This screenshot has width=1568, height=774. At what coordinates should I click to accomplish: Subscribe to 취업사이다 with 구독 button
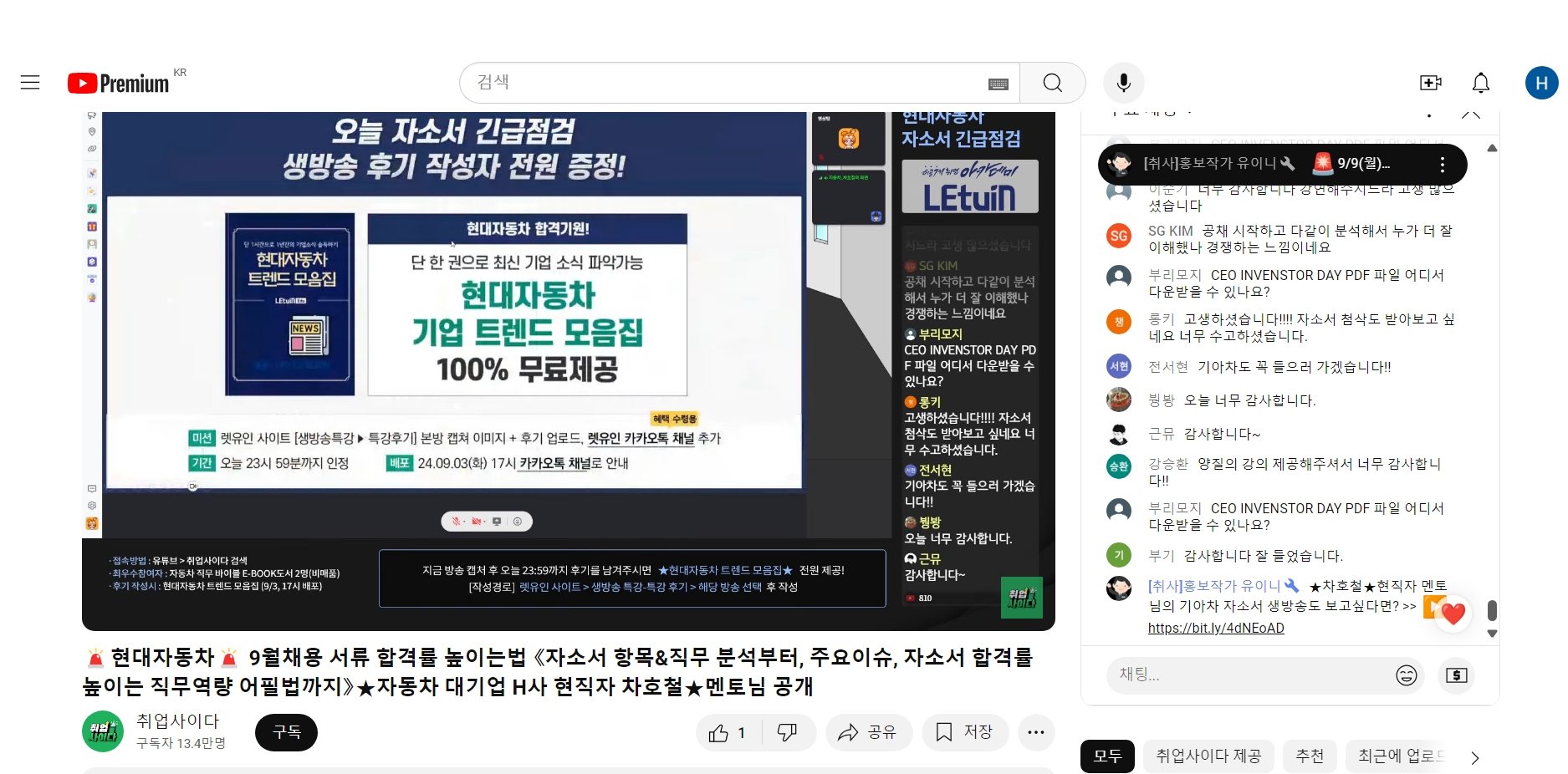point(286,732)
